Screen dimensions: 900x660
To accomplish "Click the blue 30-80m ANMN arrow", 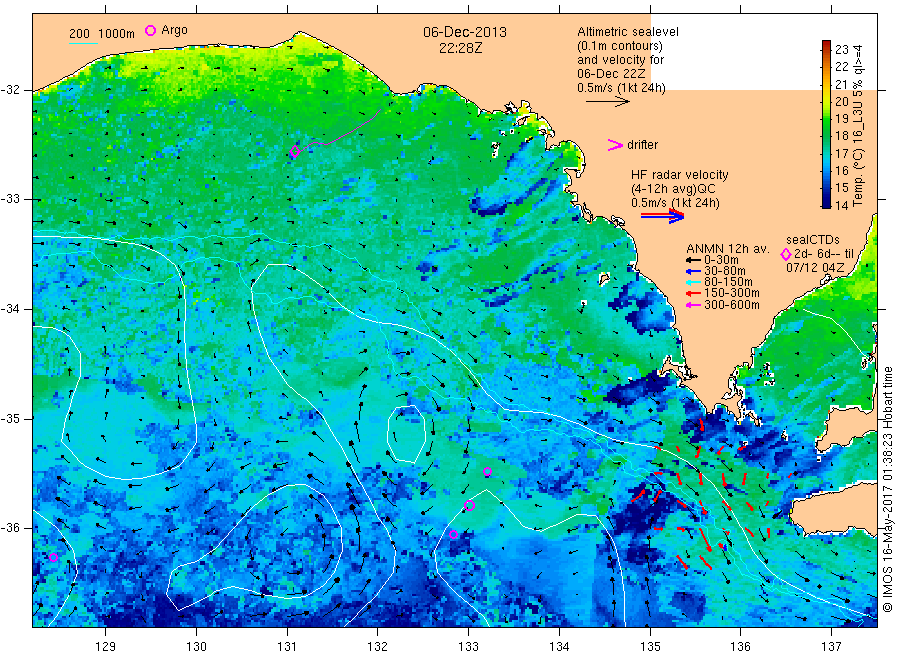I will click(x=693, y=271).
